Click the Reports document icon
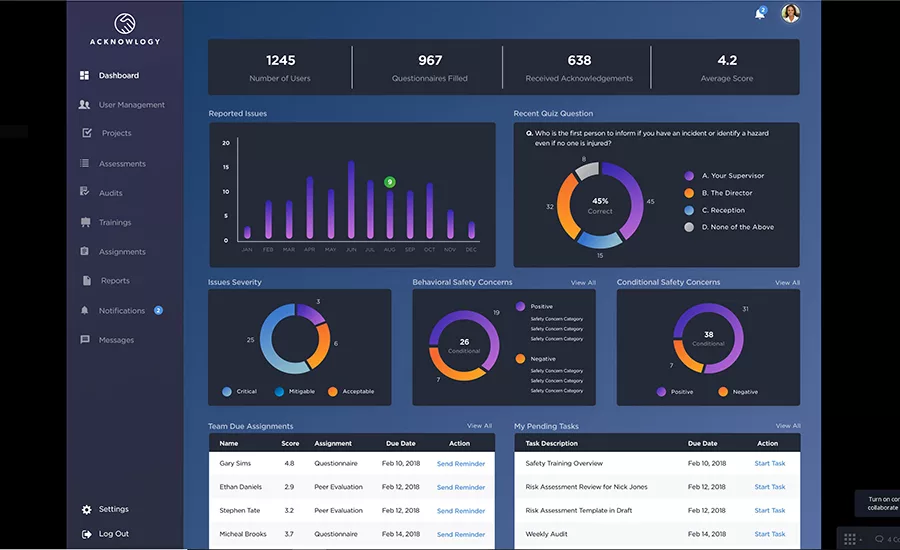 (x=87, y=281)
